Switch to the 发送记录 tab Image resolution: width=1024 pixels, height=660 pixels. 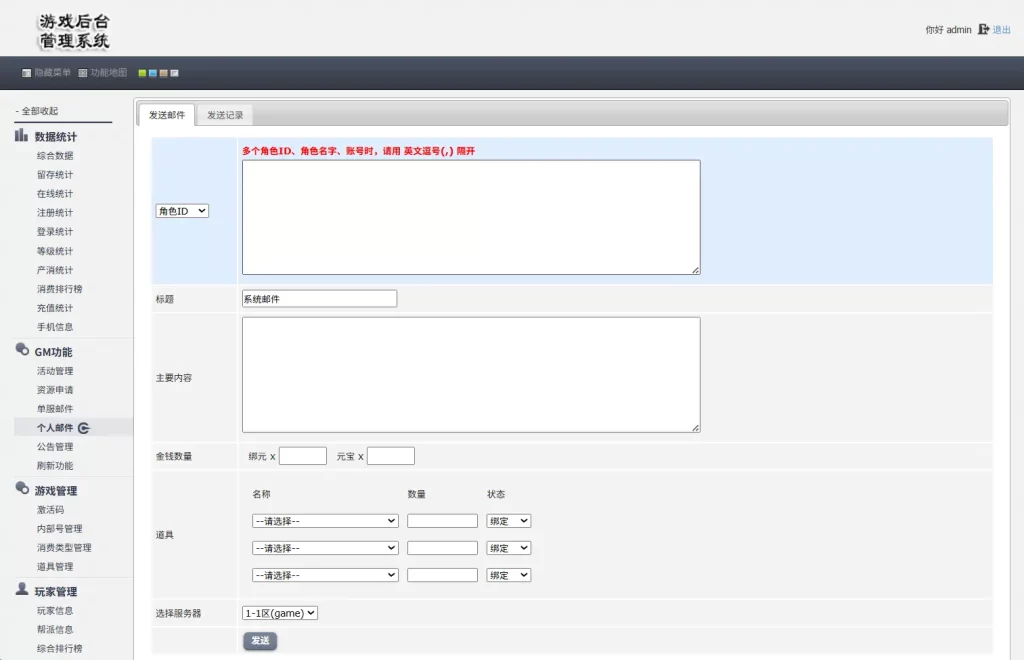click(x=225, y=115)
